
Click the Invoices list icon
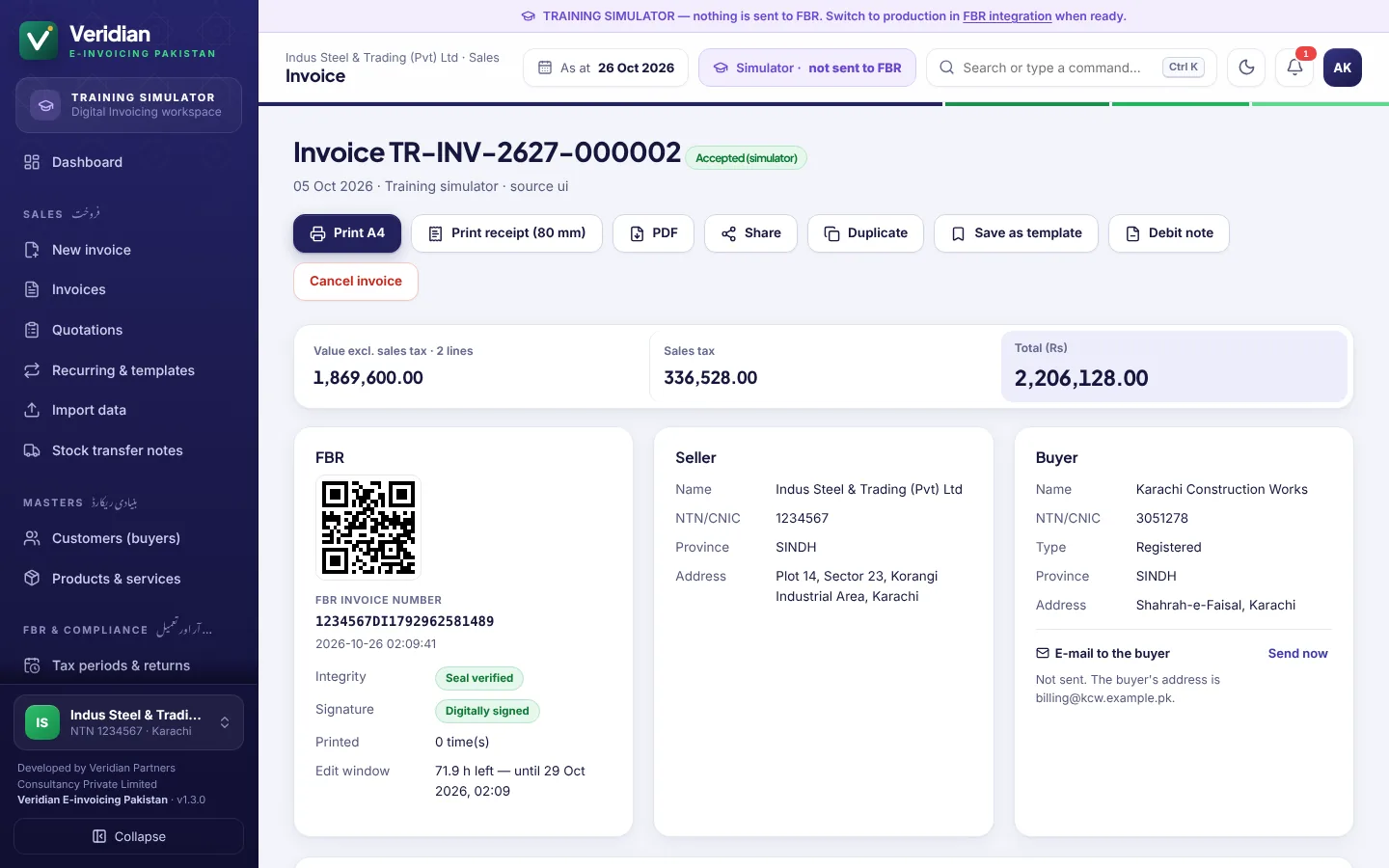[32, 289]
